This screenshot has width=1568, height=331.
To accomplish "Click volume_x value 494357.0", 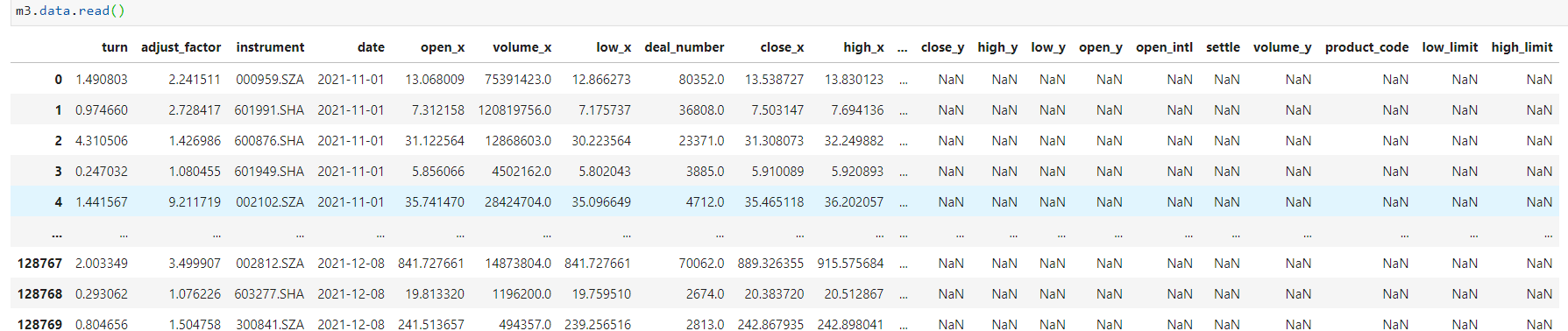I will pyautogui.click(x=525, y=325).
